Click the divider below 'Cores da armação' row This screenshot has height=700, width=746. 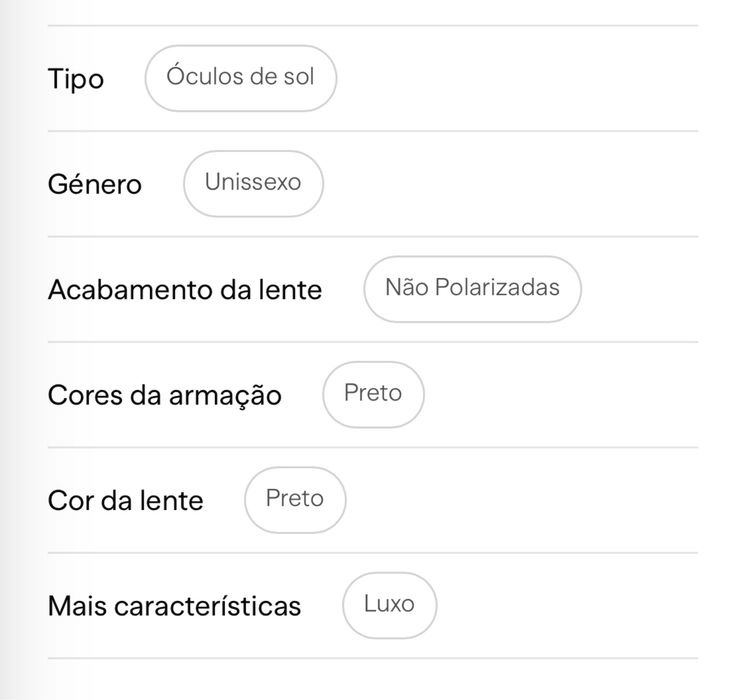point(373,447)
